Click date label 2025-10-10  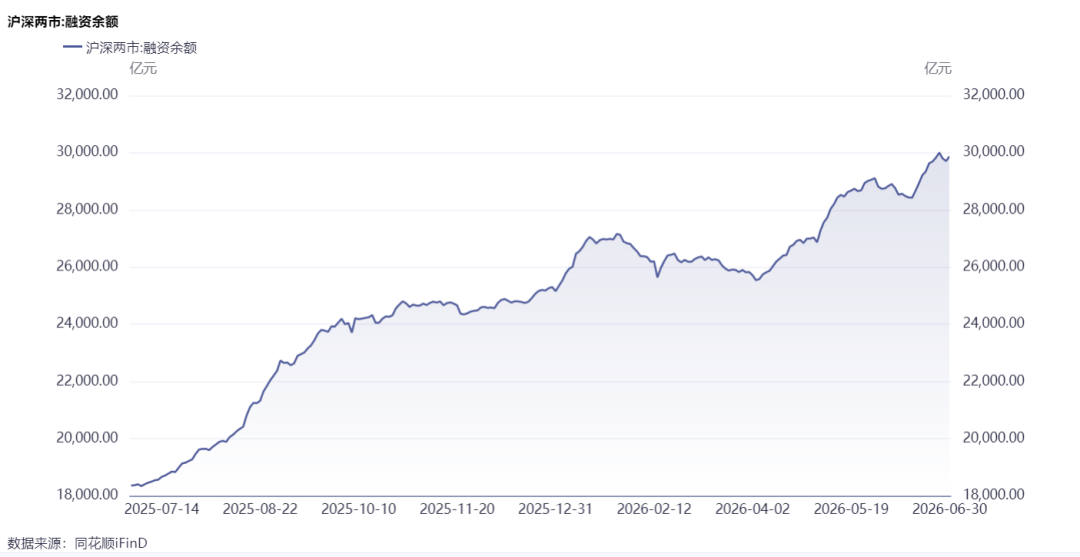(x=359, y=509)
